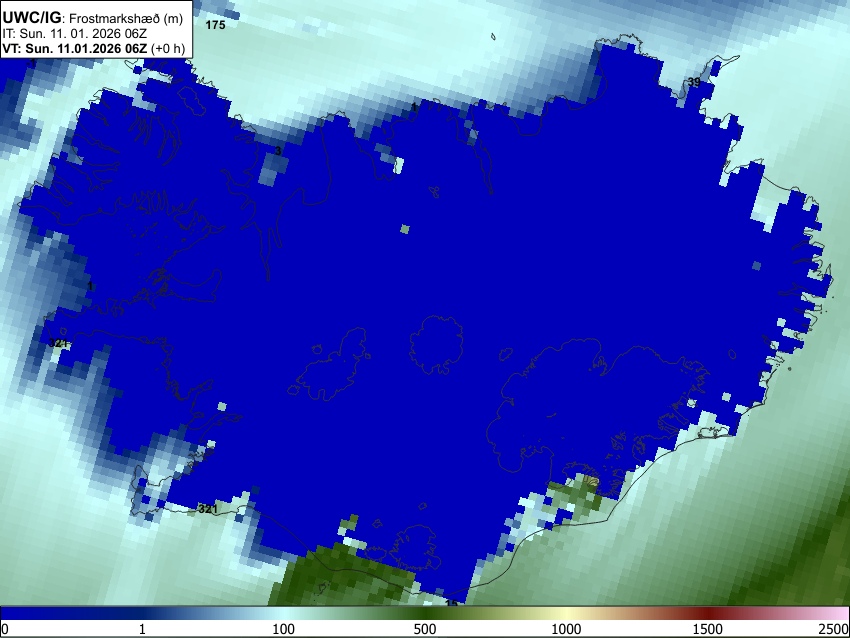This screenshot has width=850, height=638.
Task: Click the "175" value label on the map
Action: coord(215,25)
